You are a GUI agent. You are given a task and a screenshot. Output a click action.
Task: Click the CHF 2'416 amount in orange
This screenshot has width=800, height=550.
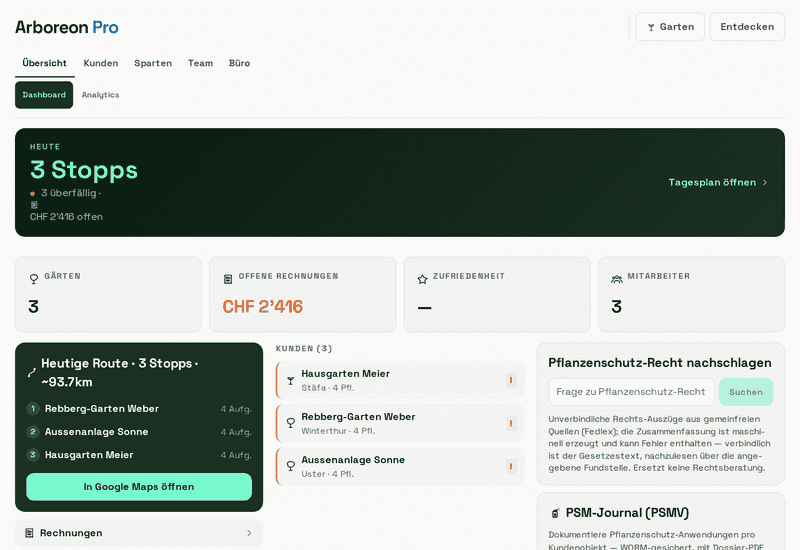click(x=263, y=307)
